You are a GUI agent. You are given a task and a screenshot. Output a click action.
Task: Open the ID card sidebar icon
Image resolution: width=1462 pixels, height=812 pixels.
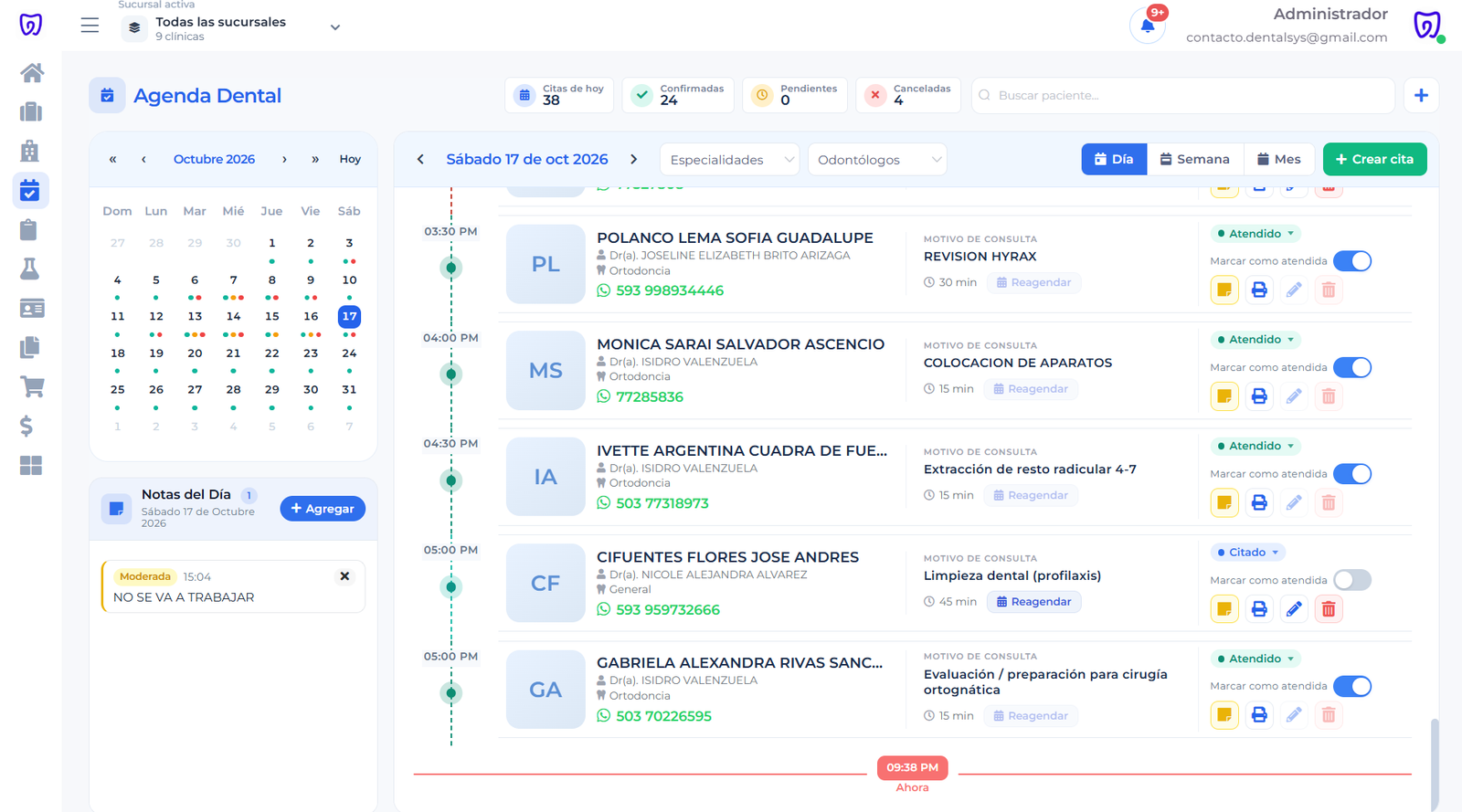pos(31,309)
